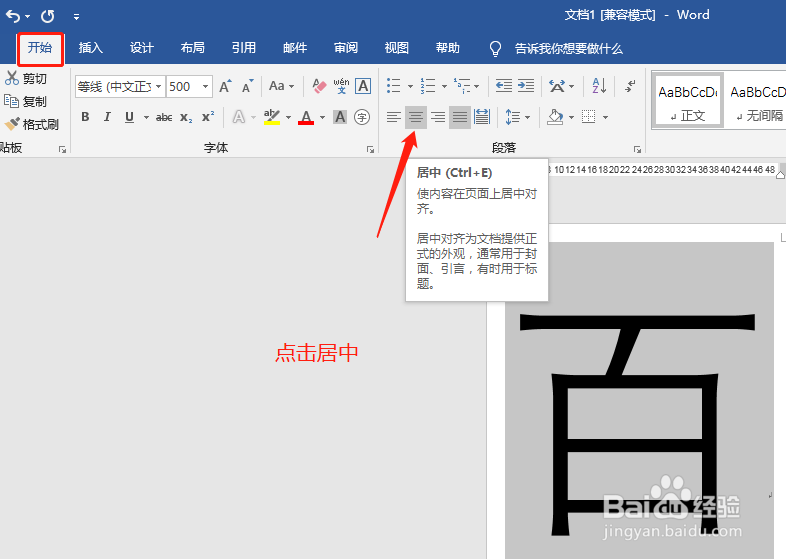
Task: Toggle superscript x²
Action: click(x=208, y=117)
